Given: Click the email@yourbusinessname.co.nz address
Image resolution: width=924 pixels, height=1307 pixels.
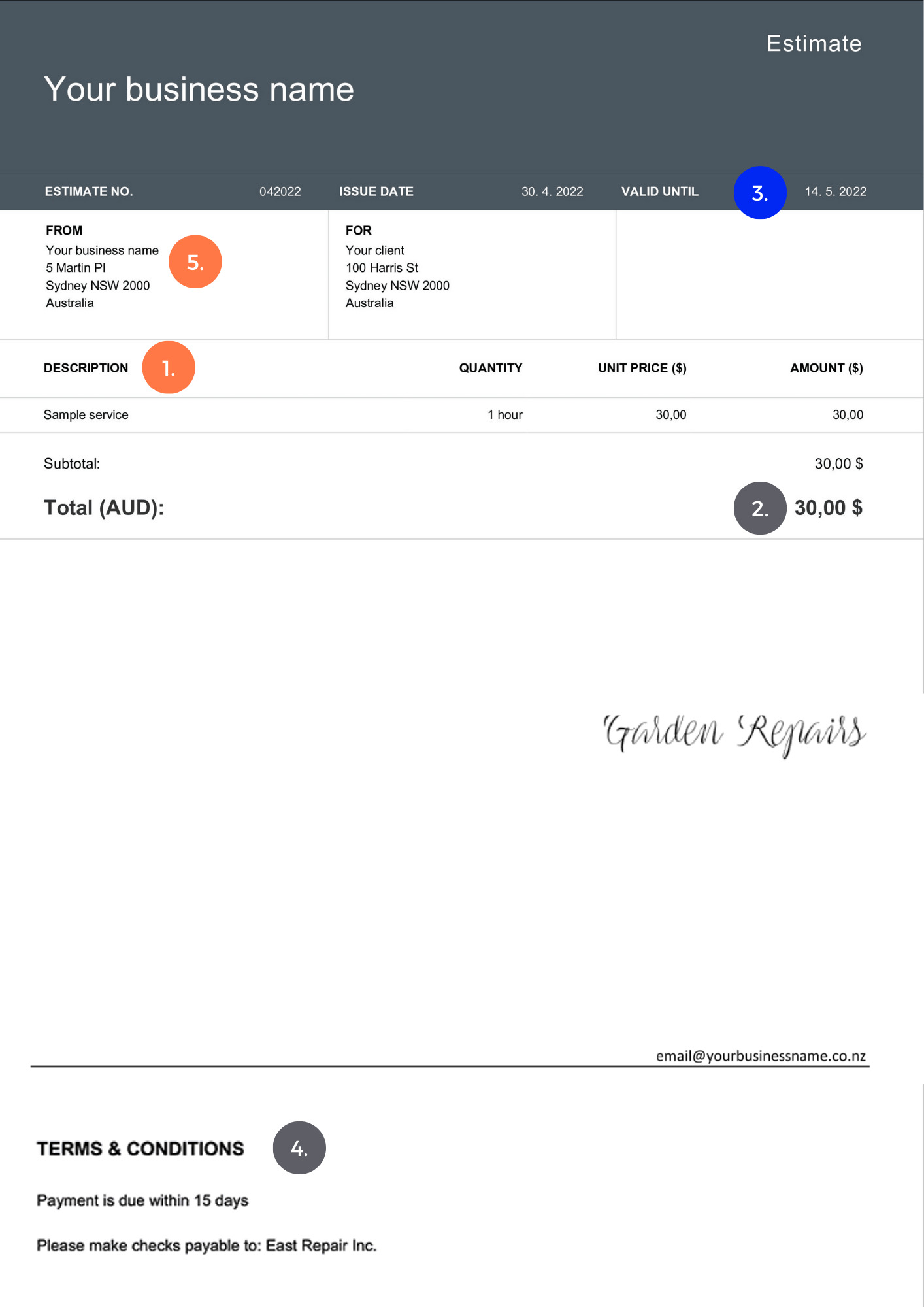Looking at the screenshot, I should [761, 1056].
